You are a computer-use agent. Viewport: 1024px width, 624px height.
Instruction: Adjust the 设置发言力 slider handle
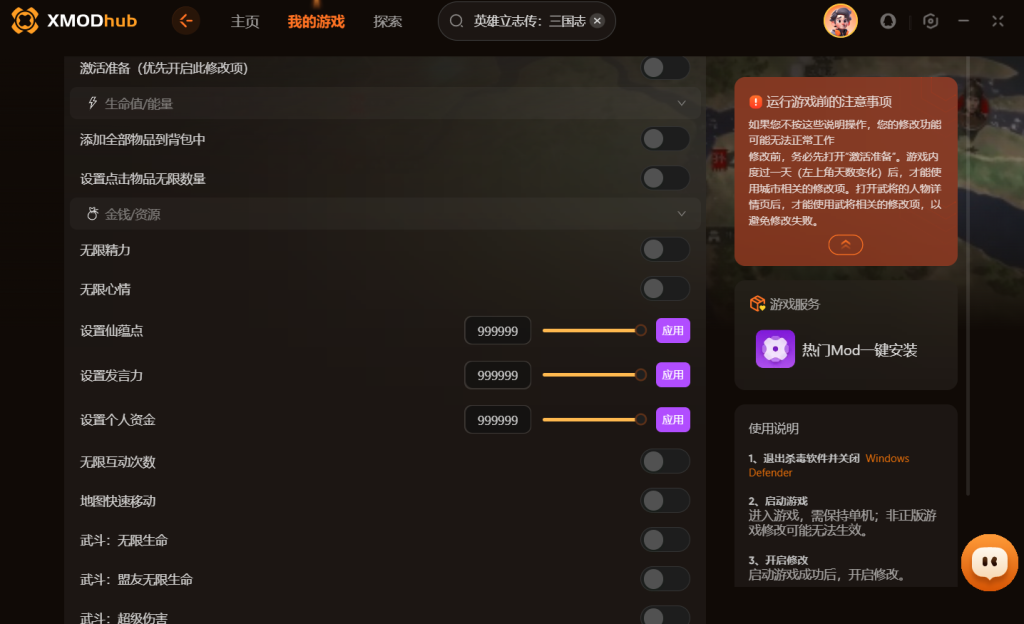641,375
